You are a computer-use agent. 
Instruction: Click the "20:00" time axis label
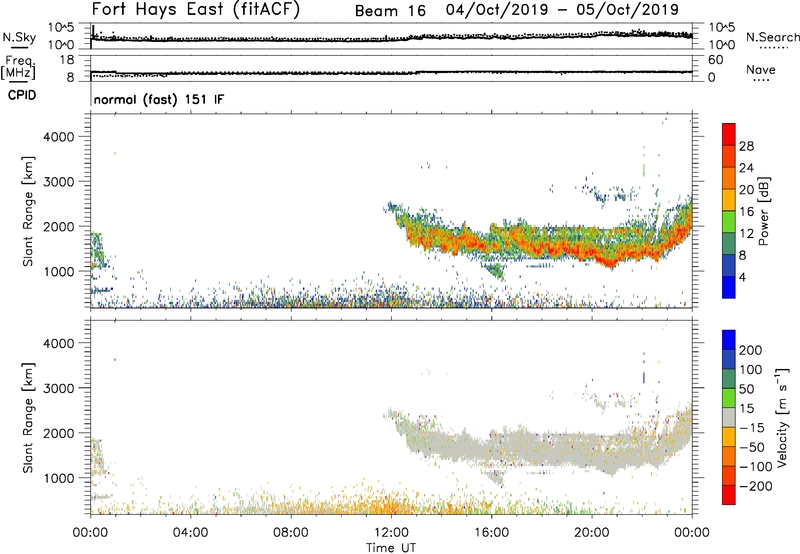592,533
